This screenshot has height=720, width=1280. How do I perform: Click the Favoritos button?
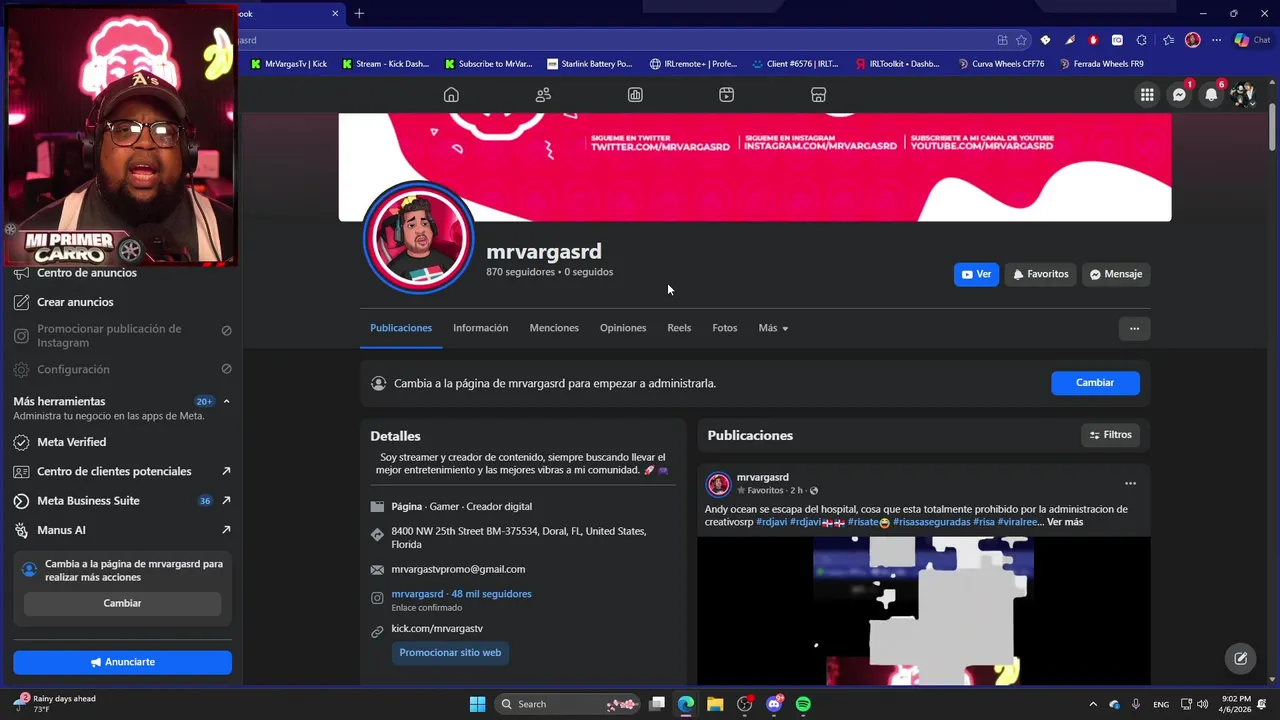pyautogui.click(x=1040, y=274)
